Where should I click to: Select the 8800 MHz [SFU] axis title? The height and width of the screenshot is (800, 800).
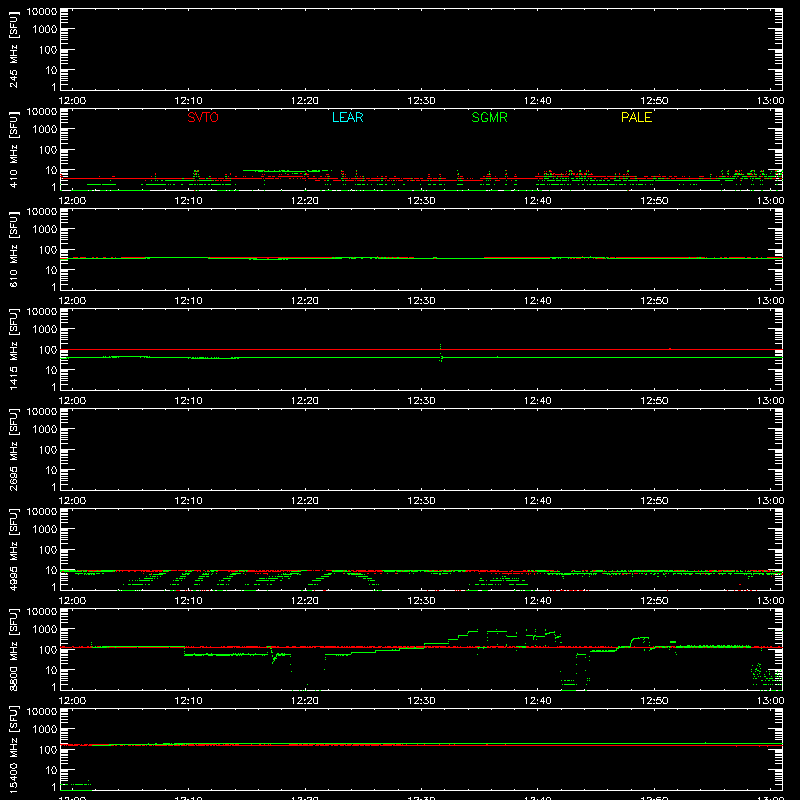coord(14,649)
